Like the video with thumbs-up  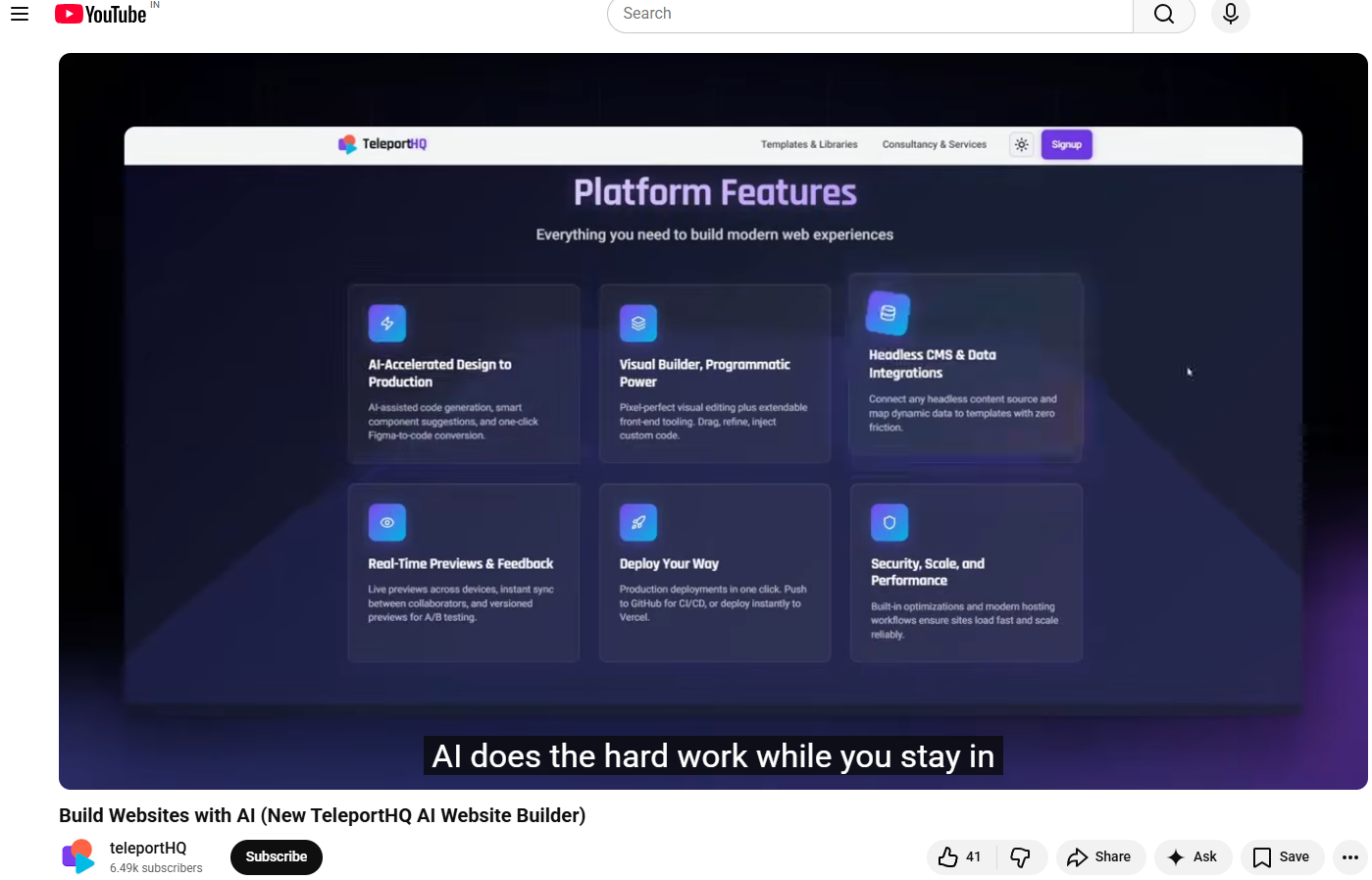(961, 856)
